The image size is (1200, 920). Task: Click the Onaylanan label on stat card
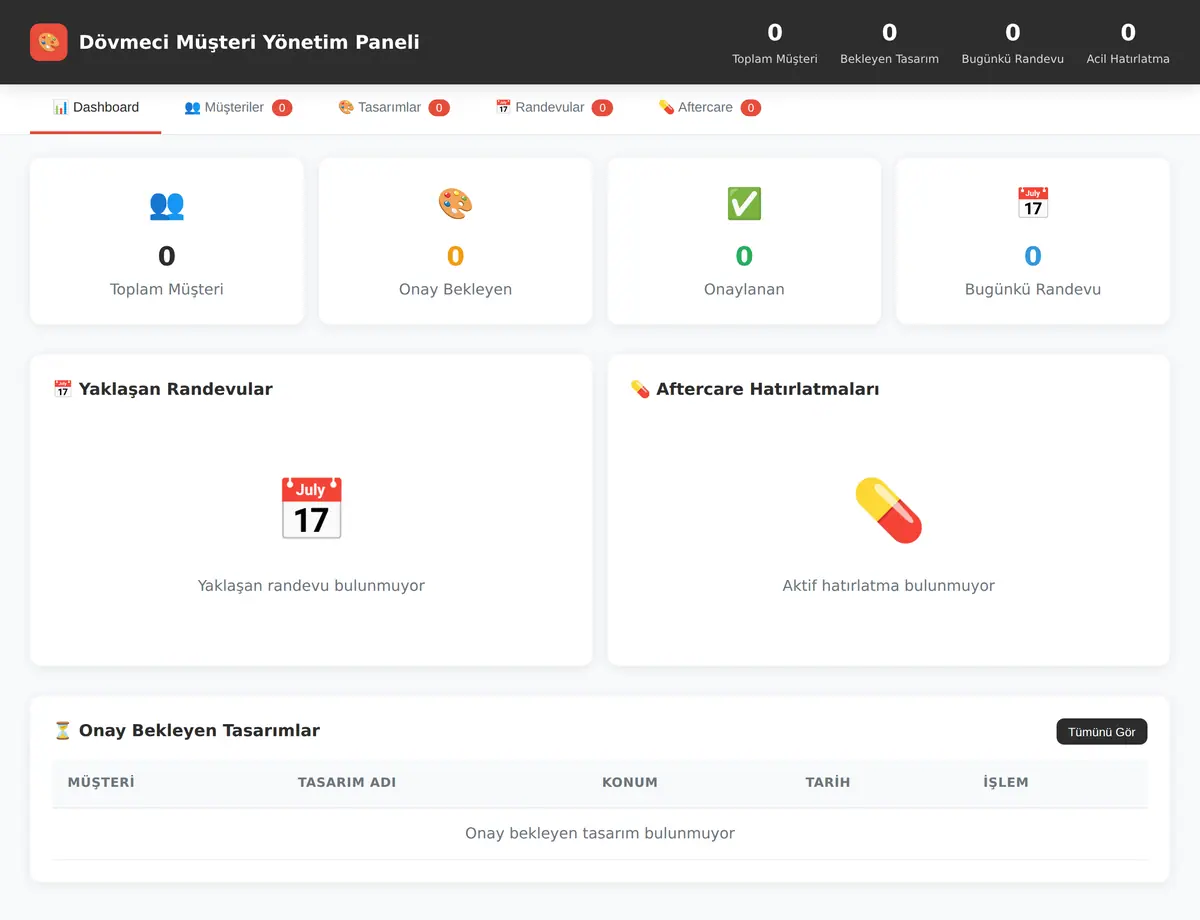(x=744, y=289)
